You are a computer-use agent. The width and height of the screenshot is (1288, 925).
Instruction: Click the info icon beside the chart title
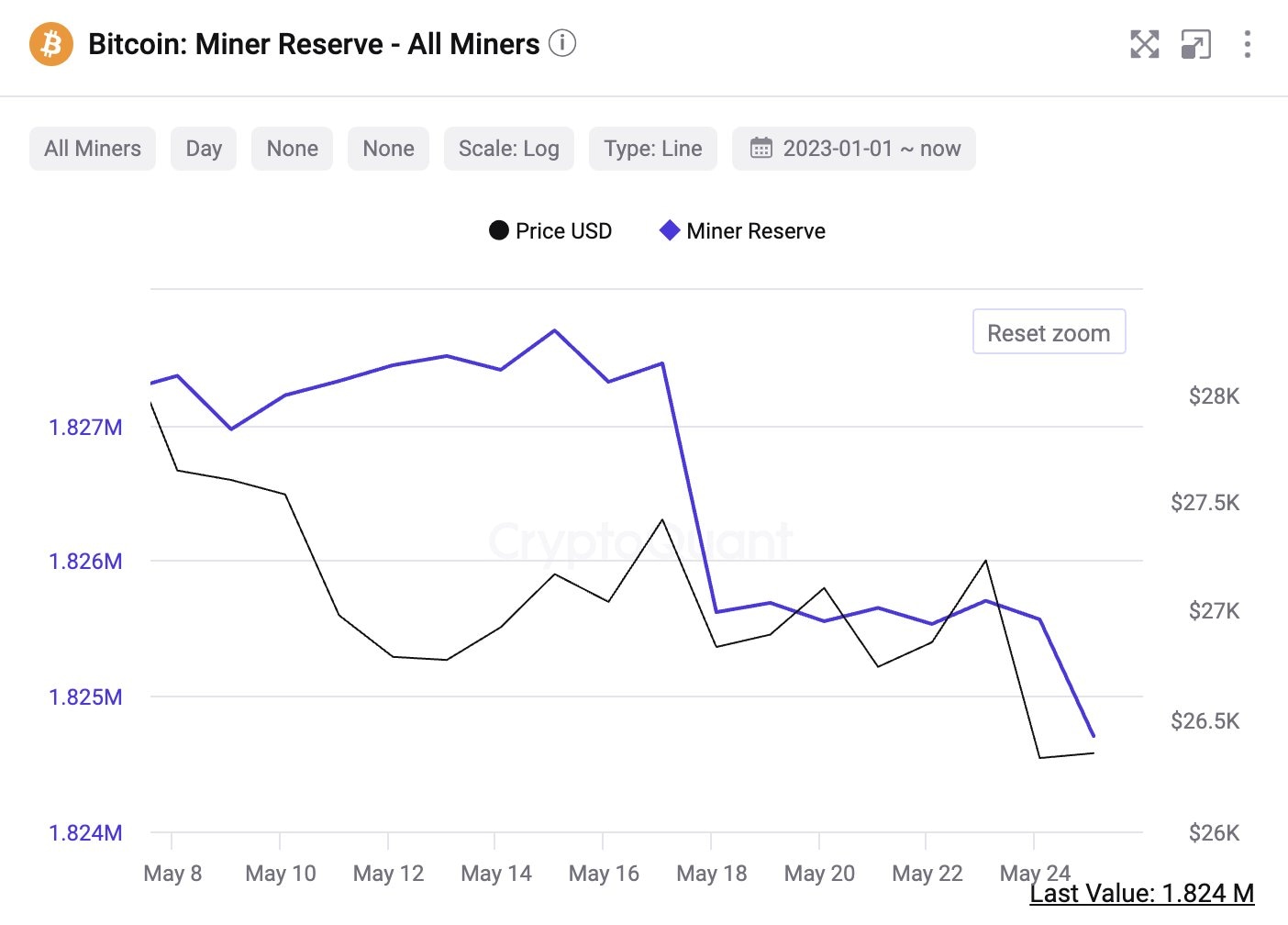(x=561, y=43)
